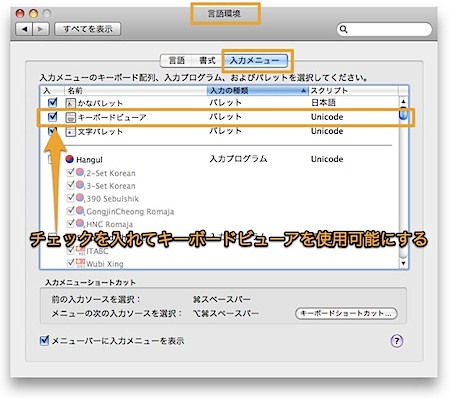Switch to the 書式 tab

(207, 61)
